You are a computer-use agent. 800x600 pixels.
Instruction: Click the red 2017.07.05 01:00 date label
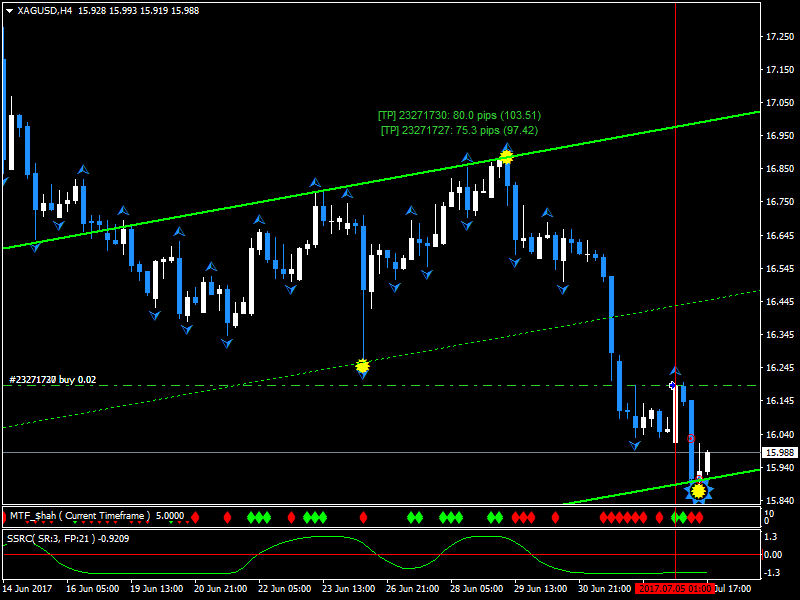(674, 589)
